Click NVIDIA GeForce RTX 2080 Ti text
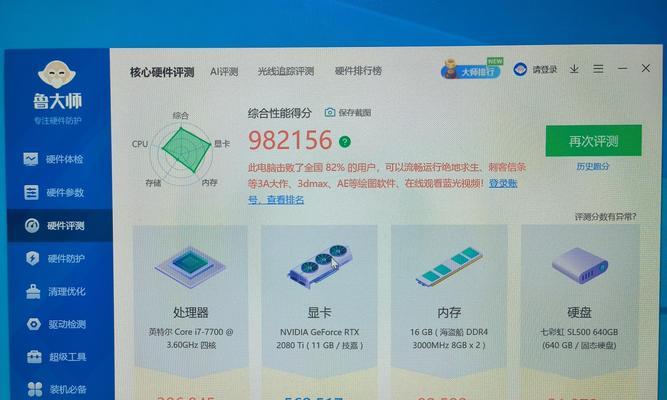This screenshot has height=400, width=667. (x=319, y=338)
